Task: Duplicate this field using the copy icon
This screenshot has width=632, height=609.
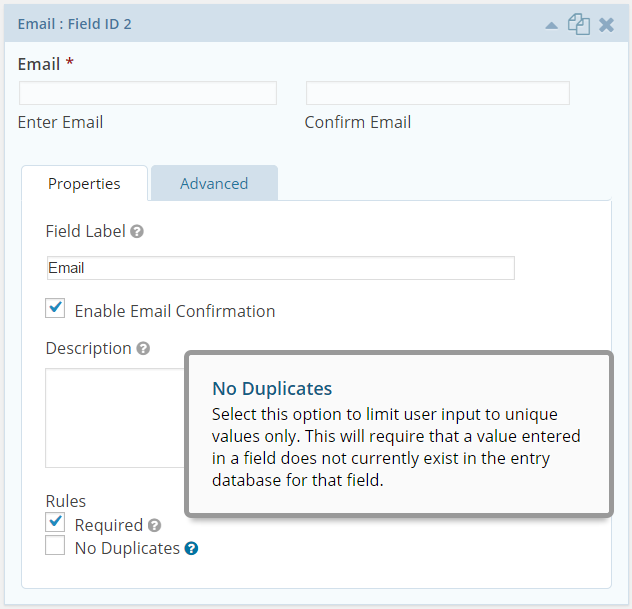Action: pos(579,24)
